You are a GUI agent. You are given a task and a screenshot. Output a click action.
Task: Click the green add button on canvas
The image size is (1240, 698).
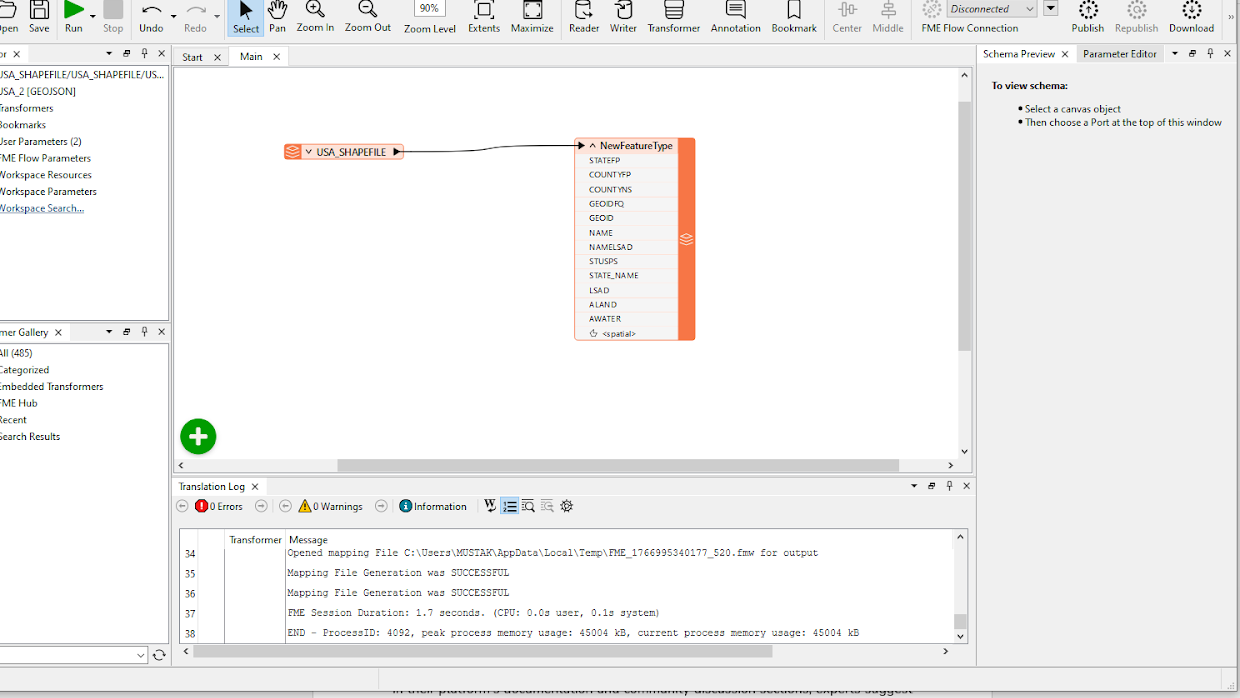tap(198, 436)
